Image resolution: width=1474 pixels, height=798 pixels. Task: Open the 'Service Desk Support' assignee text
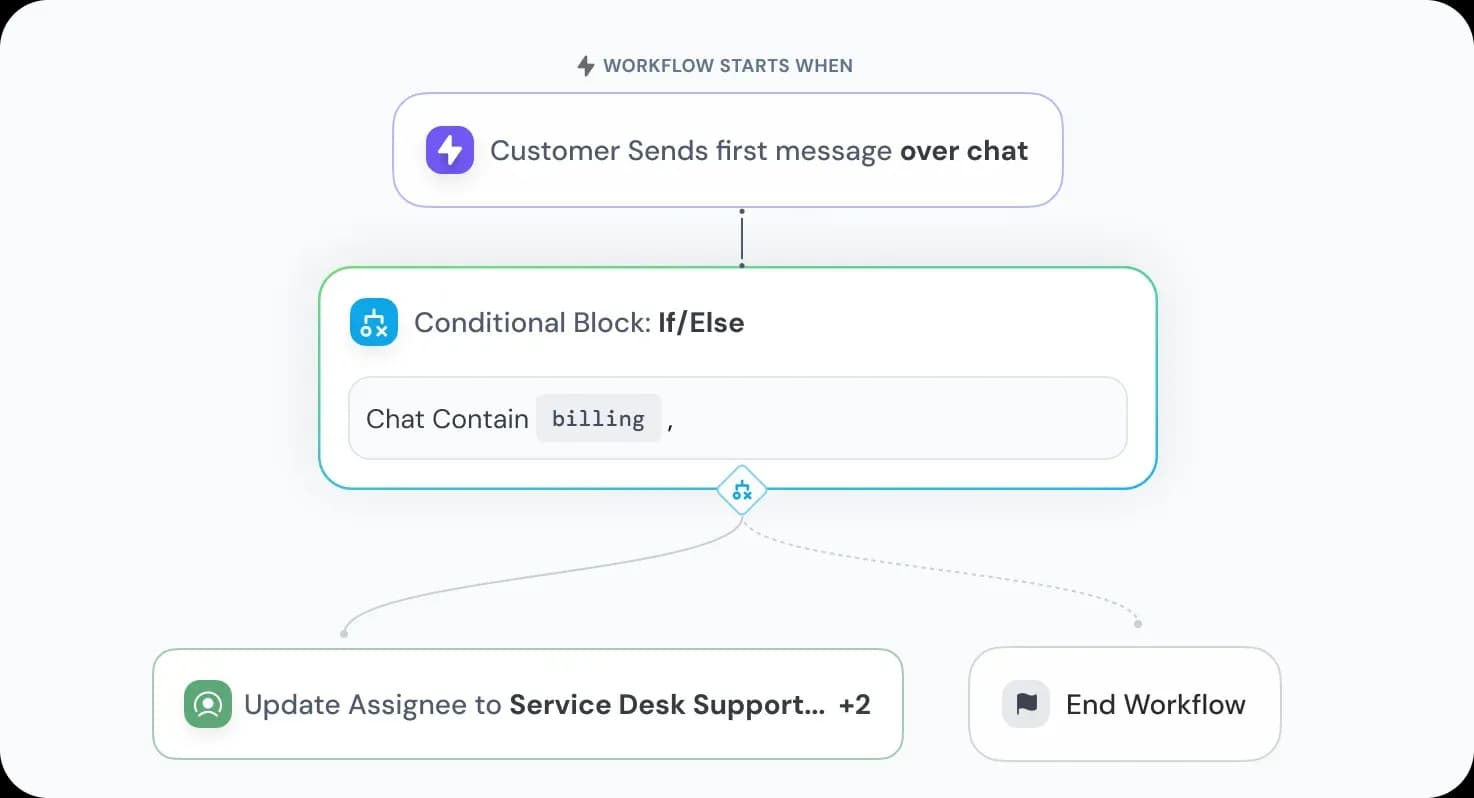666,704
